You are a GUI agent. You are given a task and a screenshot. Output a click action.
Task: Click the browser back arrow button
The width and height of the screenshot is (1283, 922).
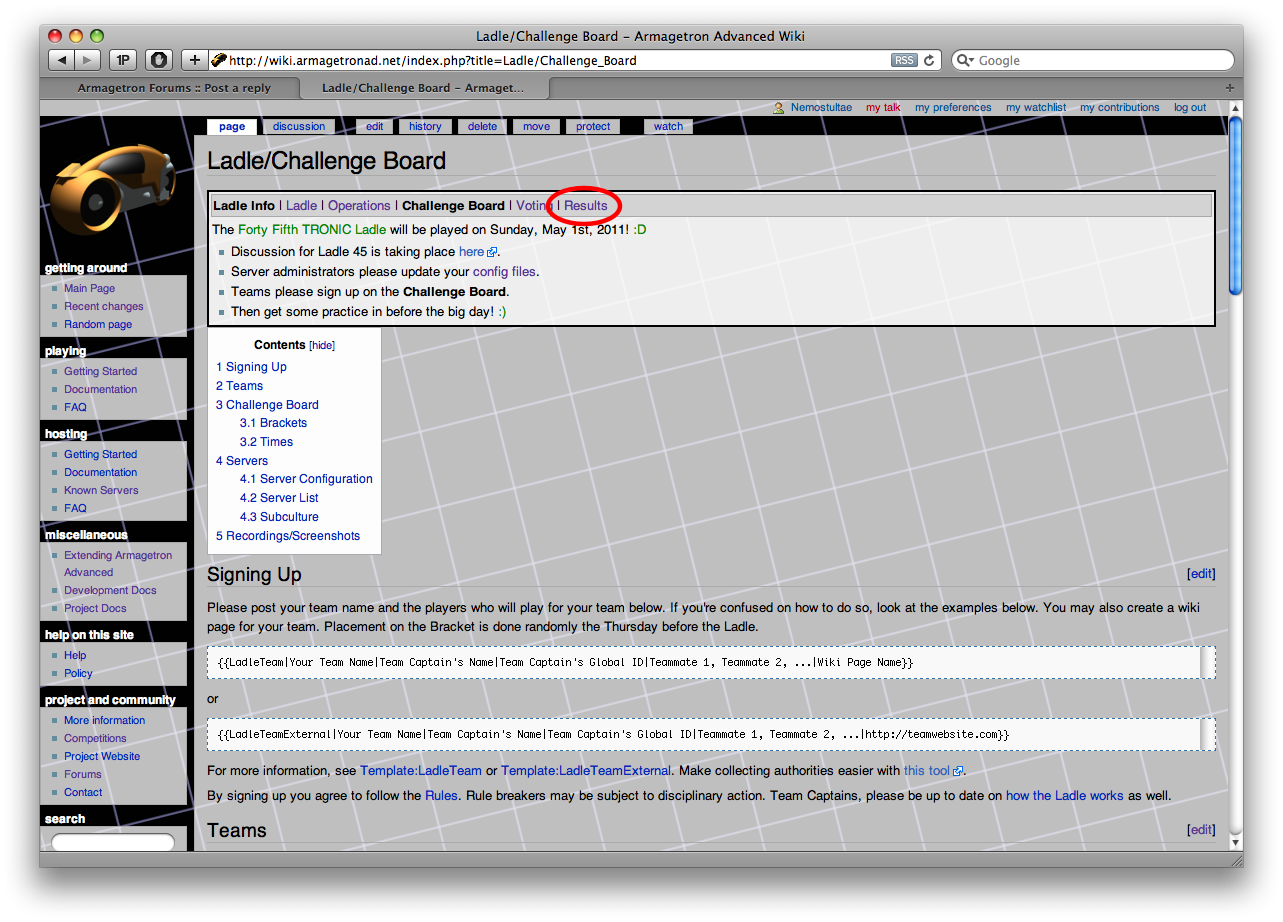(62, 60)
